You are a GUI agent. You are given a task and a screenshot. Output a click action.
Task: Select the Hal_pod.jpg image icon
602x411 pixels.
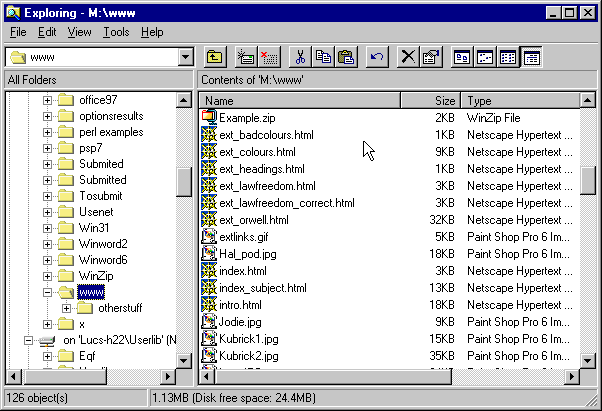[x=209, y=254]
